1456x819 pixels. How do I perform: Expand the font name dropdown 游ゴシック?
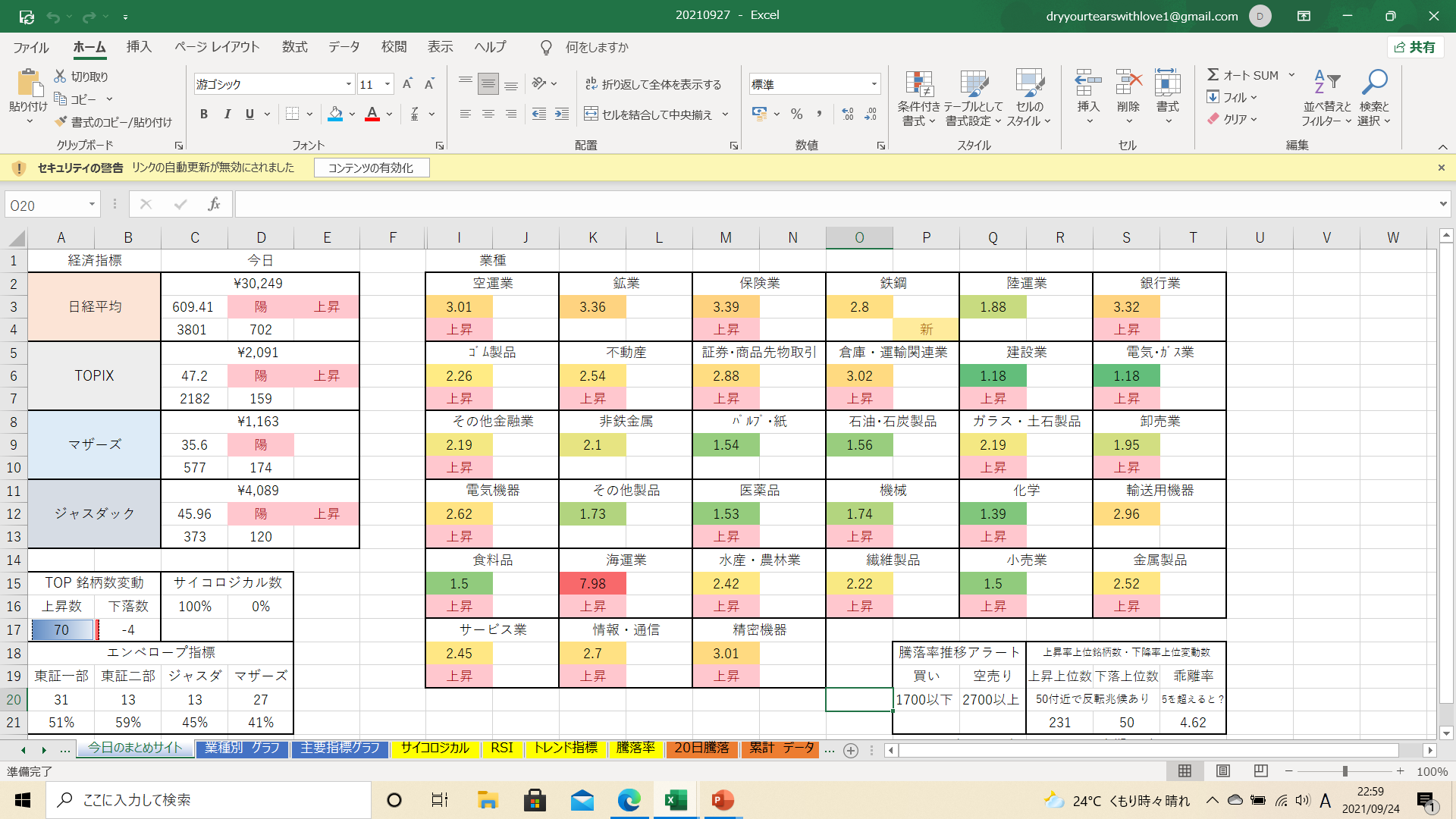click(x=349, y=84)
